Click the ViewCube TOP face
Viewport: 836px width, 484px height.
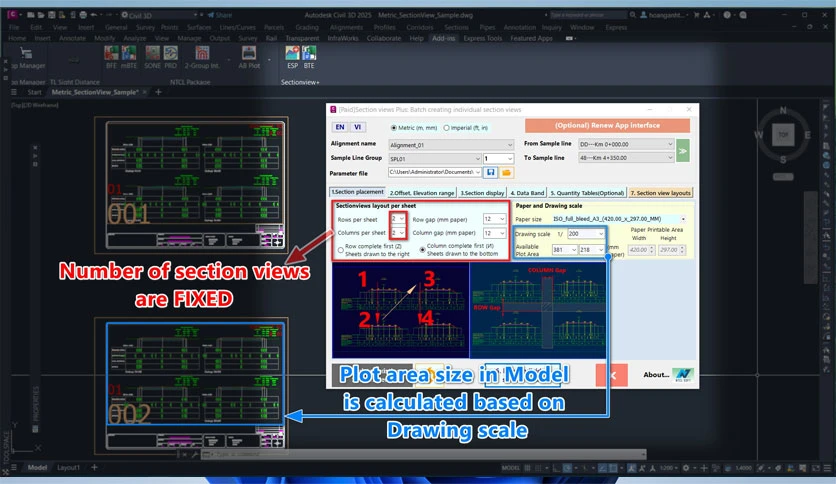pyautogui.click(x=783, y=134)
